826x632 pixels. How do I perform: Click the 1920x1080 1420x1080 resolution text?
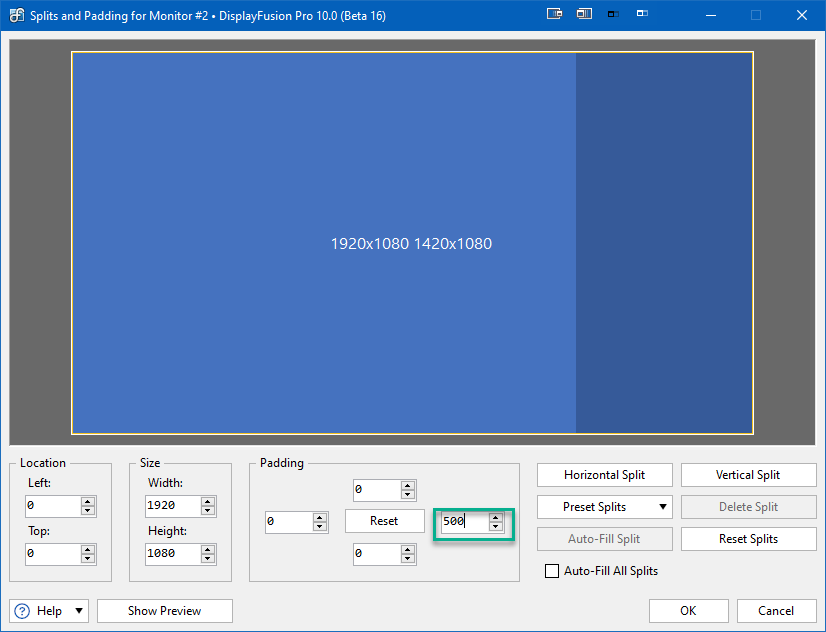(x=411, y=244)
